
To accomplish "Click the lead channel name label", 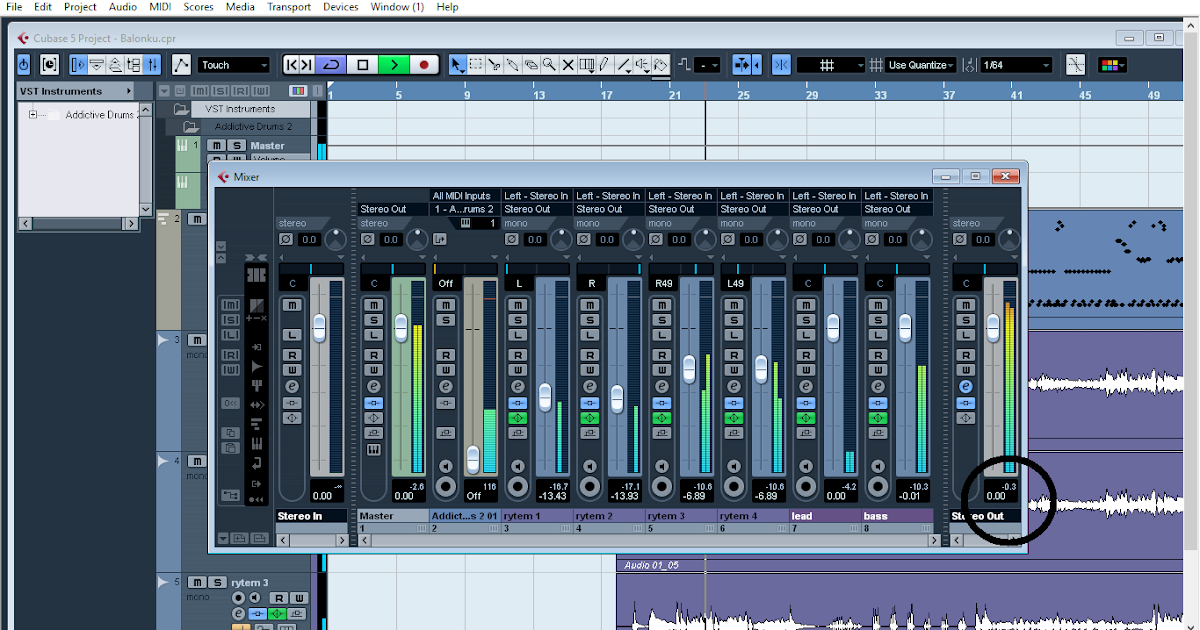I will click(x=825, y=516).
